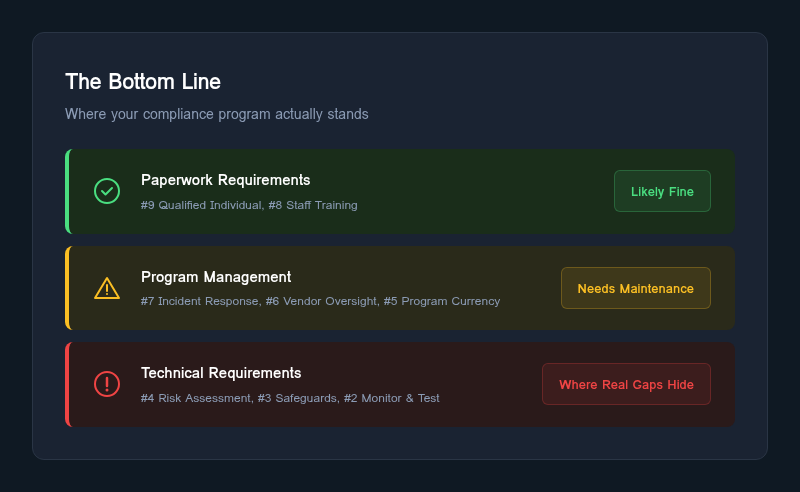Click the red left border of Technical card
This screenshot has width=800, height=492.
point(67,384)
